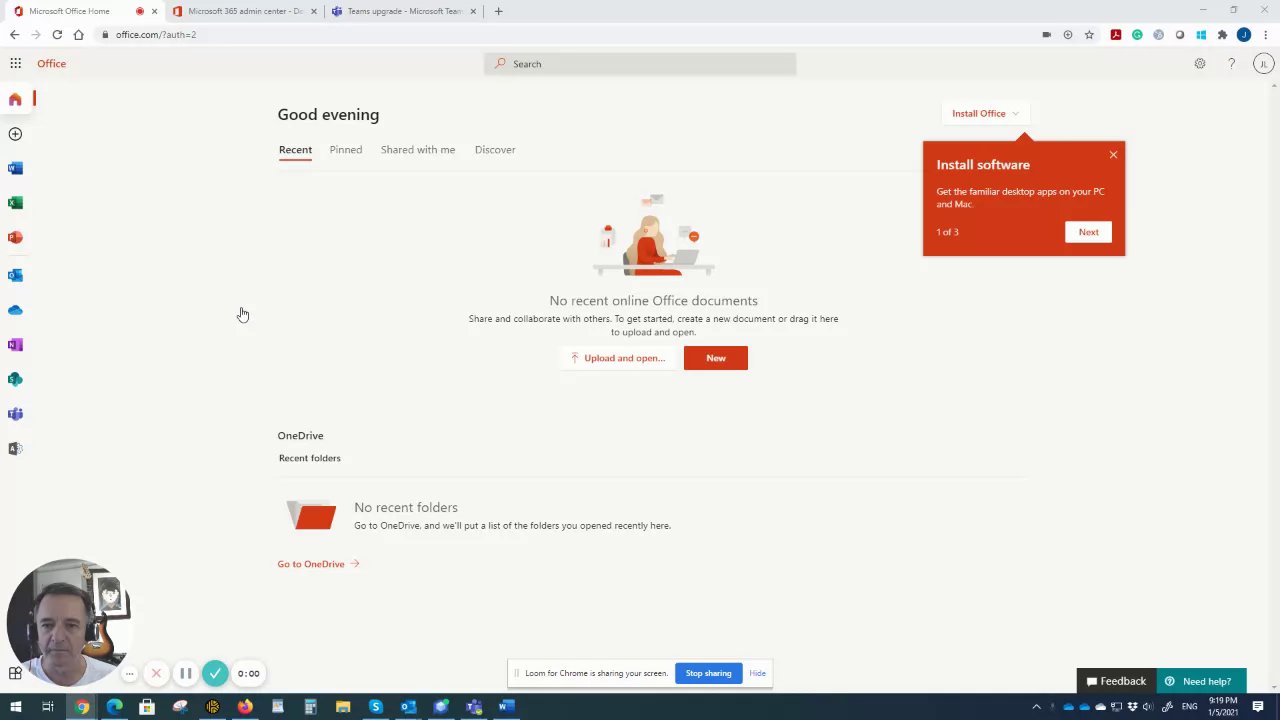Select Microsoft 365 admin center browser tab

[x=244, y=11]
